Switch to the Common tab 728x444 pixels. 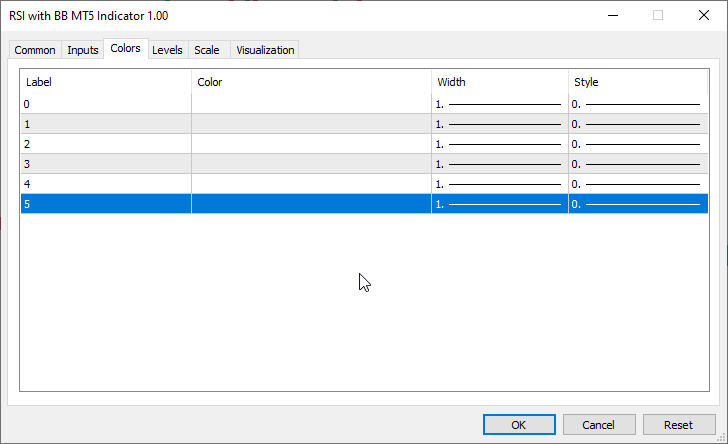(x=35, y=50)
